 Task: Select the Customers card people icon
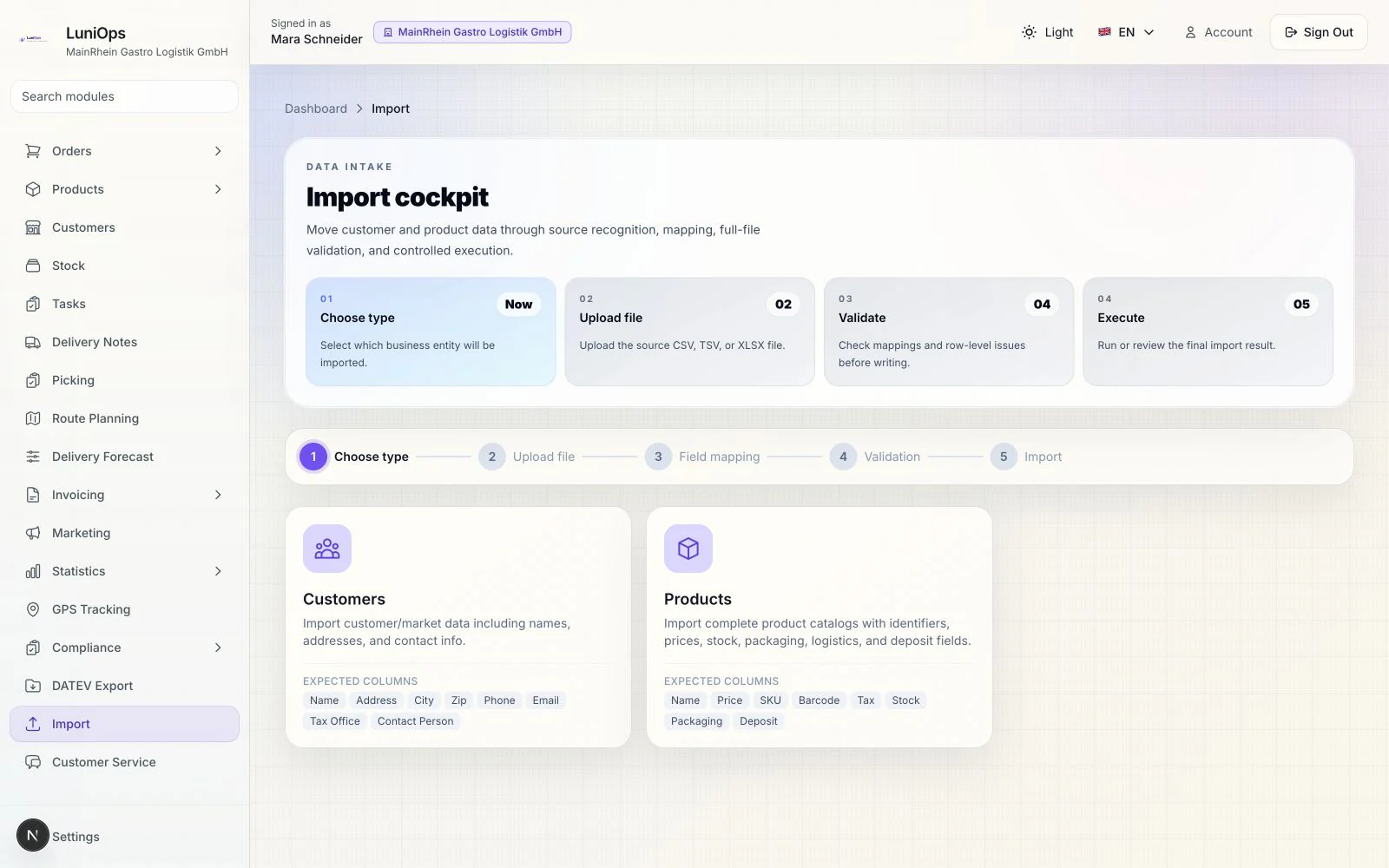[x=327, y=549]
